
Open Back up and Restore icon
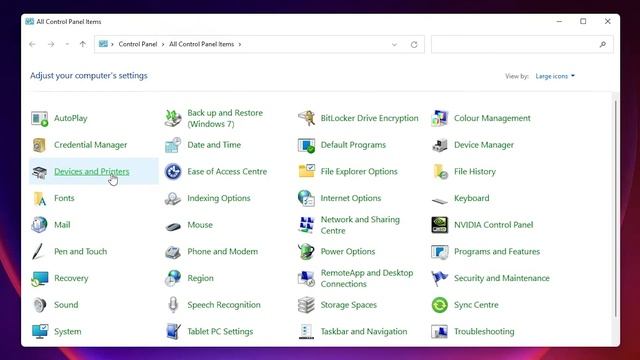173,118
